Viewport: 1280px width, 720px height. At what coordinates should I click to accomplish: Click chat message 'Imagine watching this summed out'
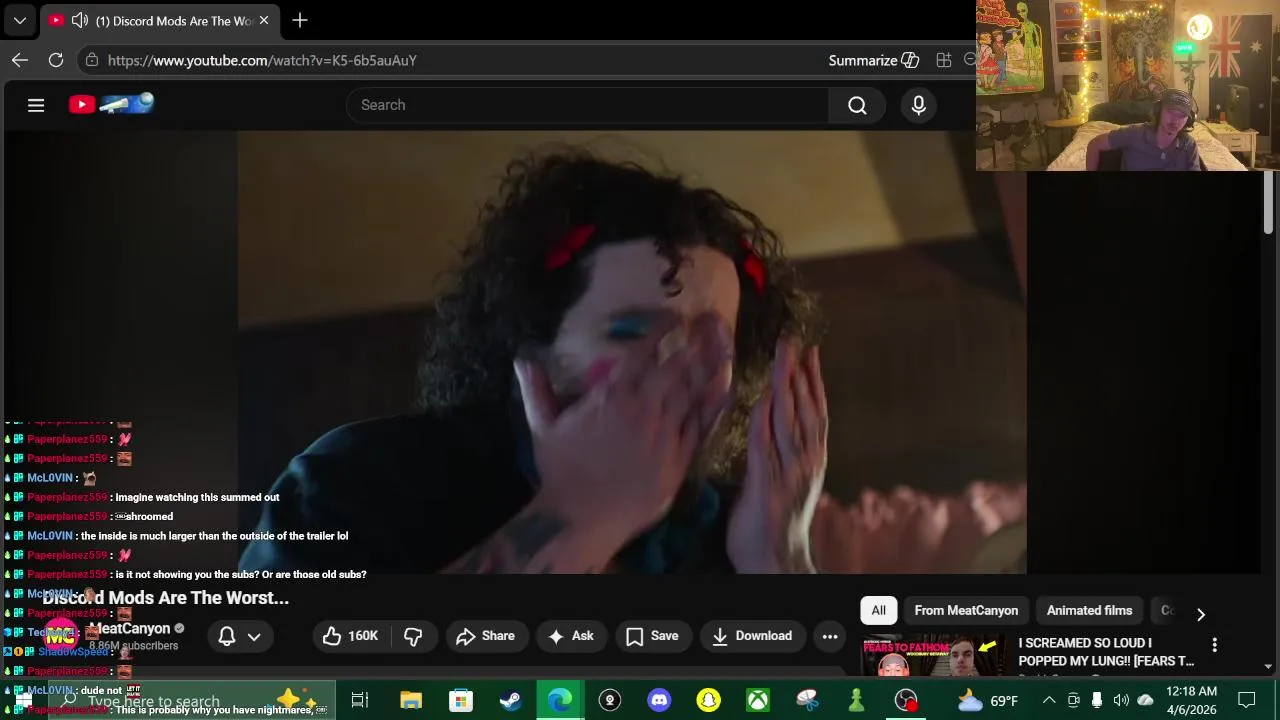click(x=197, y=497)
